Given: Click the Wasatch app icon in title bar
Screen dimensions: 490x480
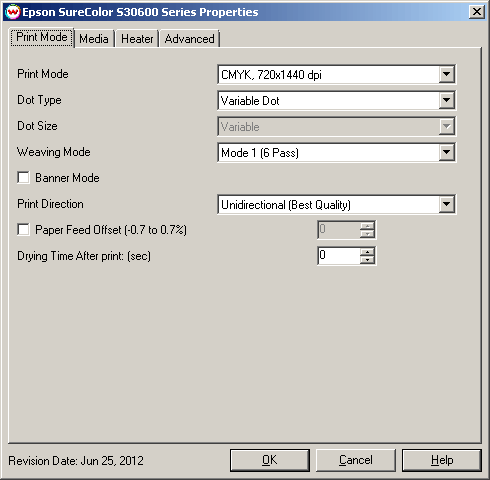Looking at the screenshot, I should (x=13, y=12).
